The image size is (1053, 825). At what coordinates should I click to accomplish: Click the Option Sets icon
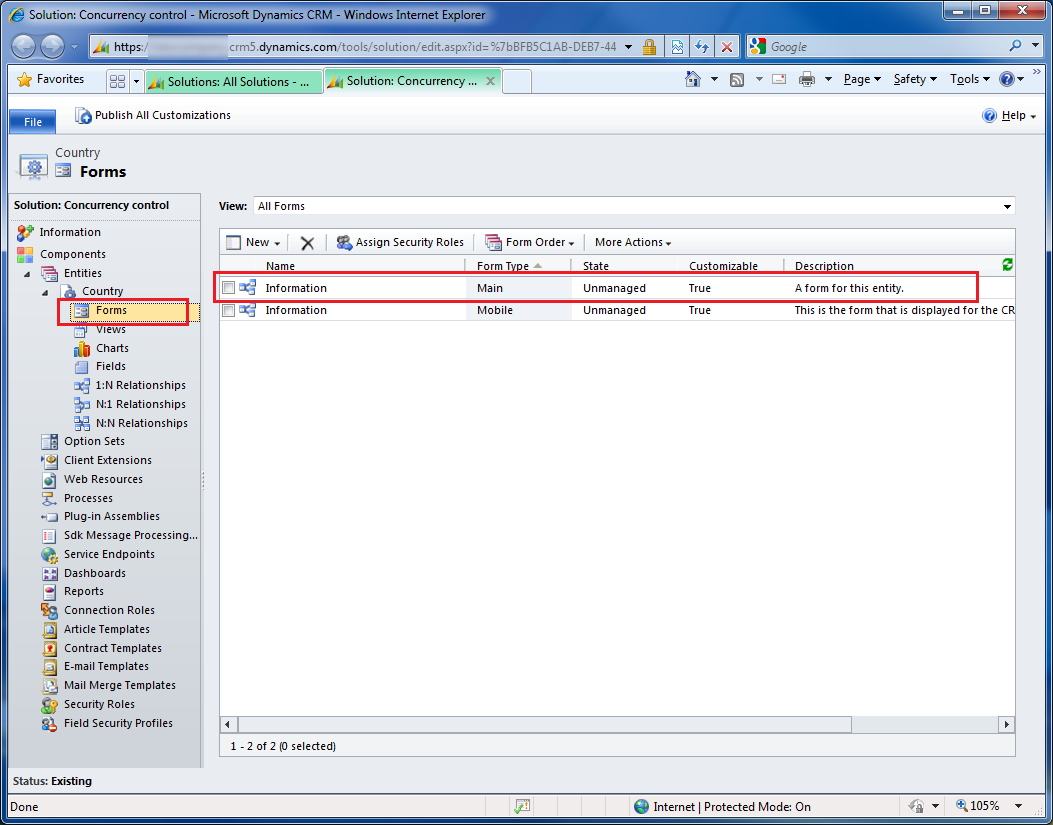tap(50, 441)
